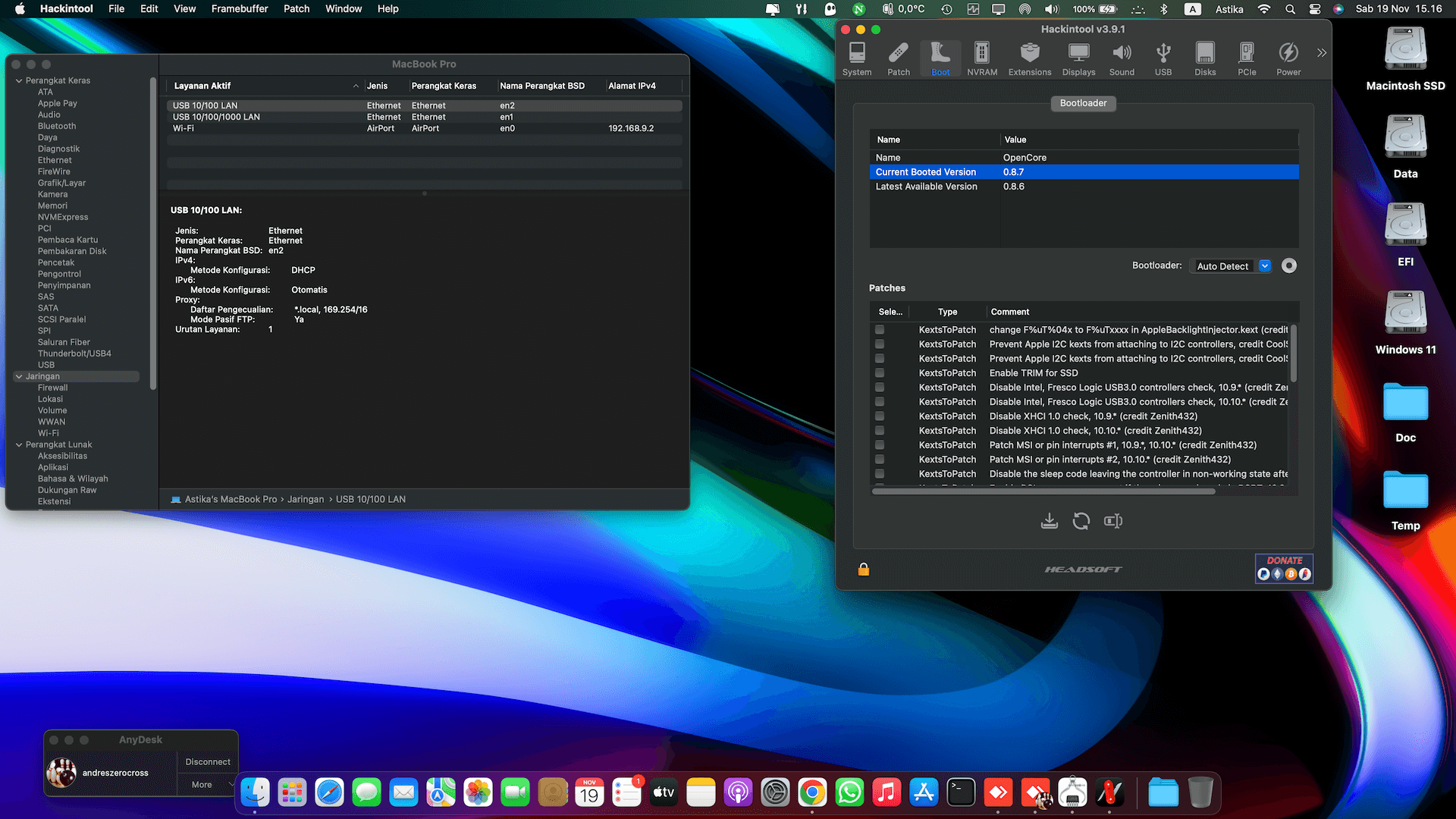Check the Enable TRIM for SSD checkbox
The height and width of the screenshot is (819, 1456).
pos(880,373)
